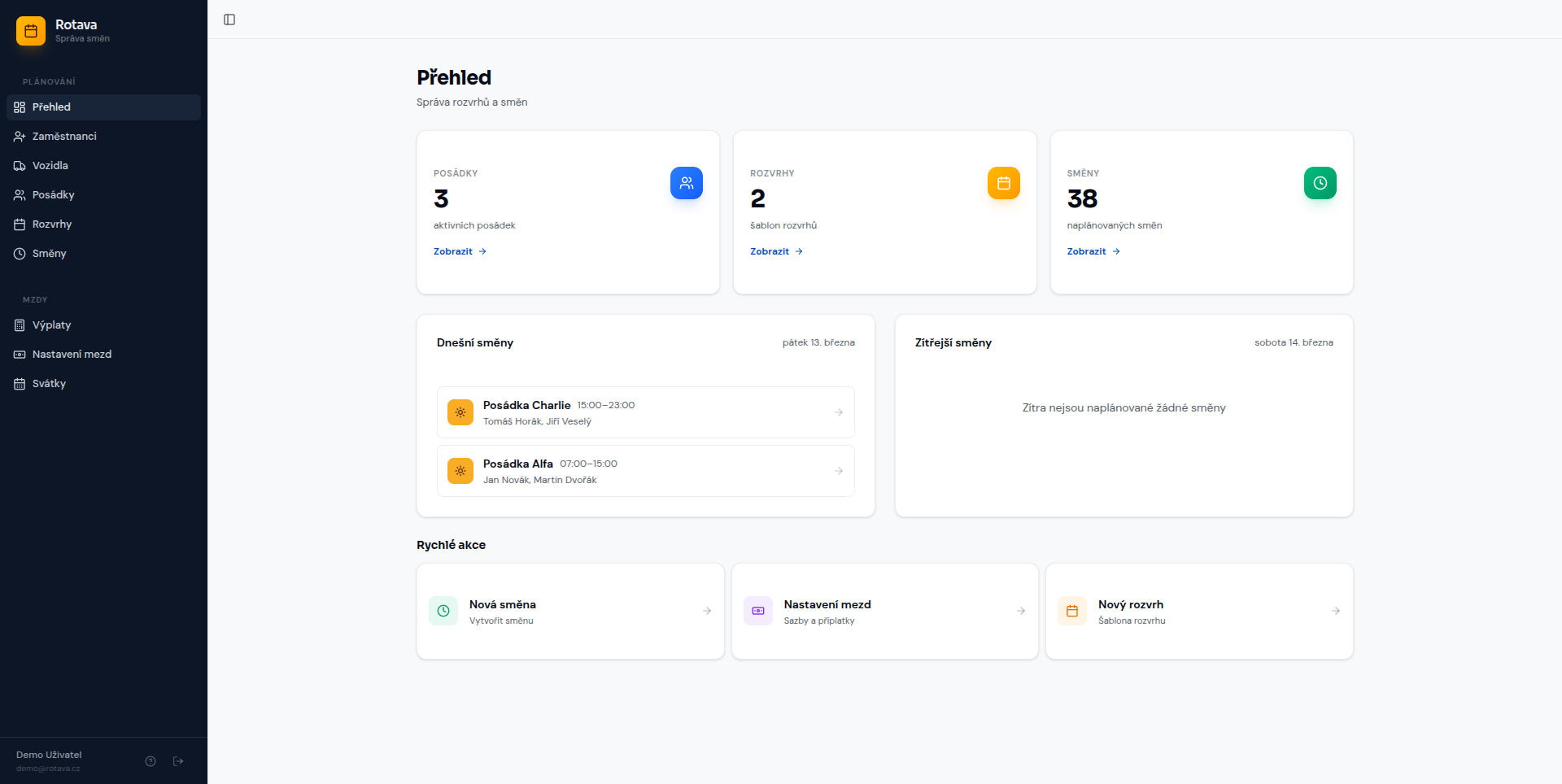This screenshot has height=784, width=1562.
Task: Select the Přehled menu item
Action: click(51, 107)
